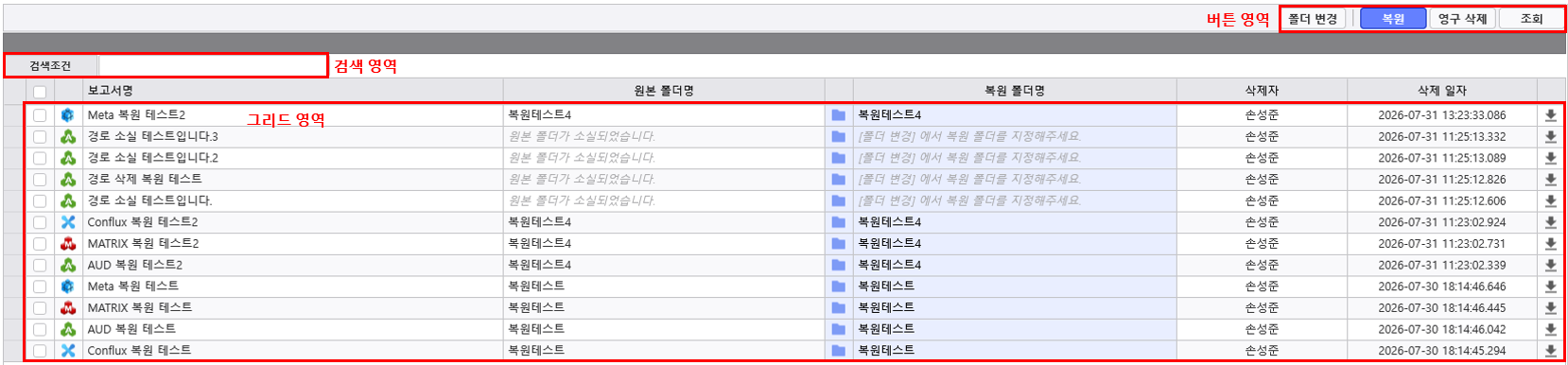
Task: Click the 복원 restore button
Action: (x=1393, y=19)
